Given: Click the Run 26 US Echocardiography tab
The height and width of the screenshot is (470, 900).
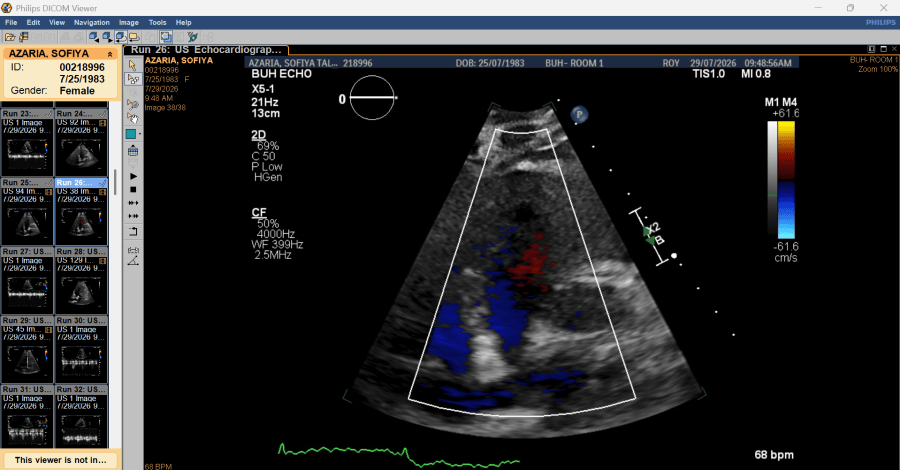Looking at the screenshot, I should (x=206, y=50).
